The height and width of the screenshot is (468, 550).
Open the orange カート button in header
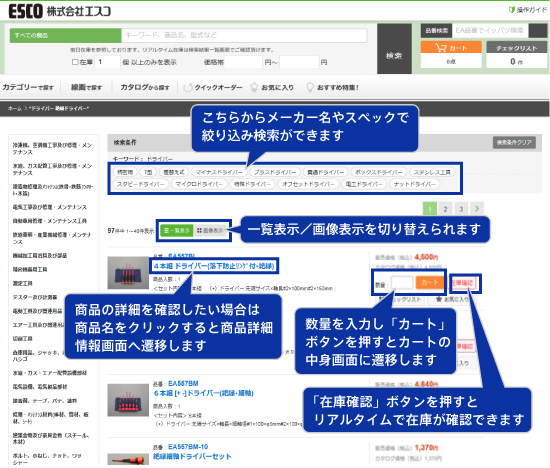451,48
